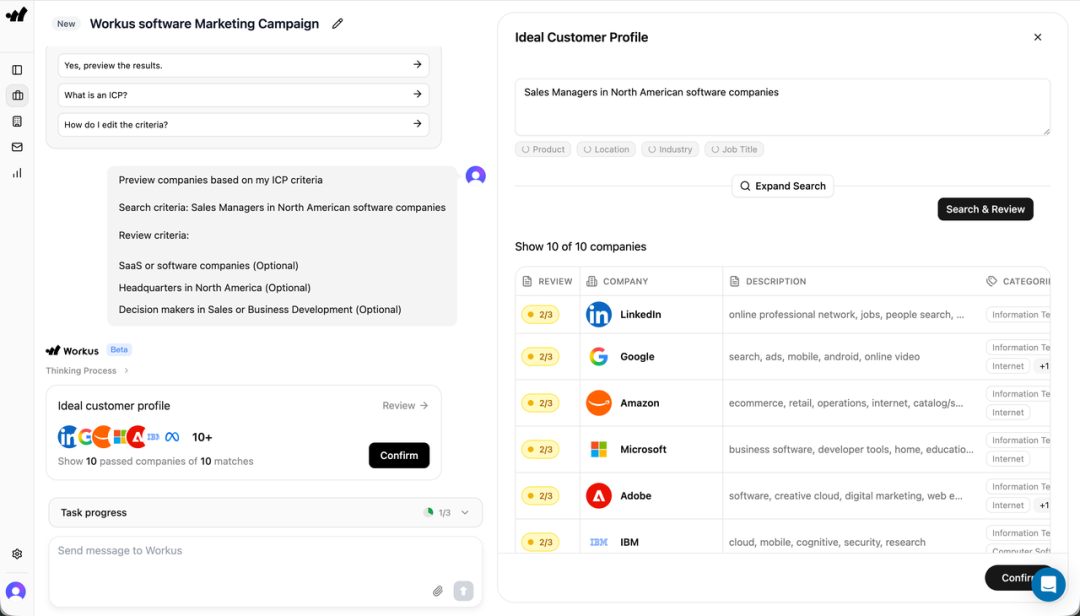
Task: Open the mail envelope icon in sidebar
Action: coord(17,147)
